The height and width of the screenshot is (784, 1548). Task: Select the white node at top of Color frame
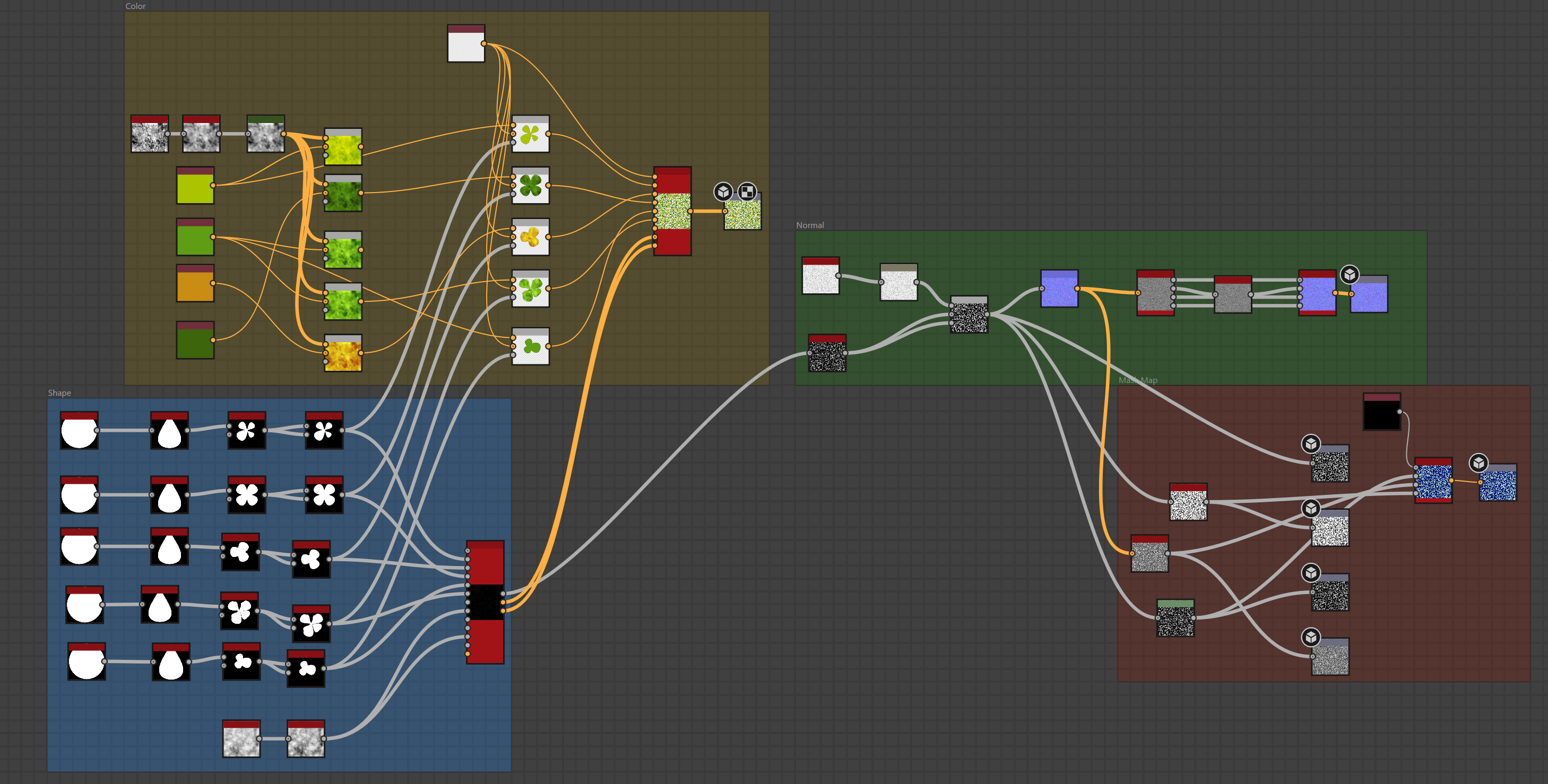[x=466, y=43]
